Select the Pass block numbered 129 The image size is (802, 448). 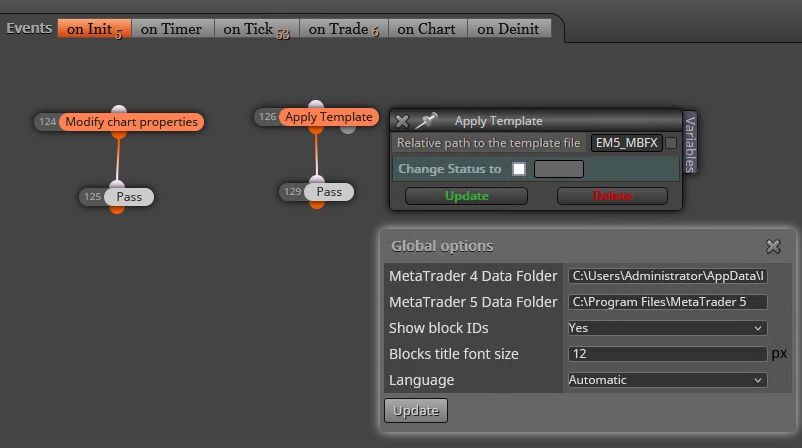pyautogui.click(x=329, y=192)
